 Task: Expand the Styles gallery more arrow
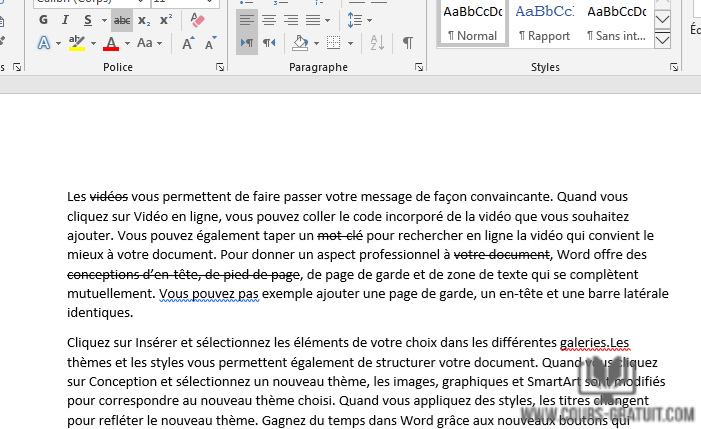[662, 40]
